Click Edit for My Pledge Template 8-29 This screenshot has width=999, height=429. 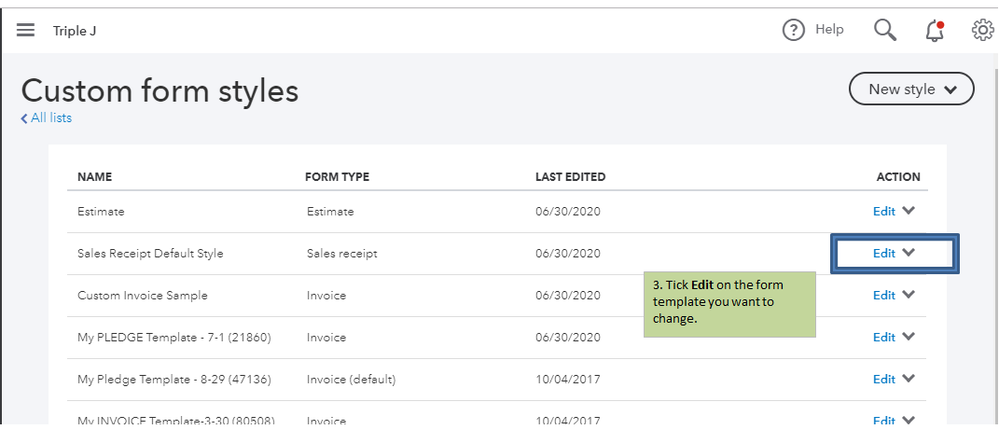click(884, 380)
